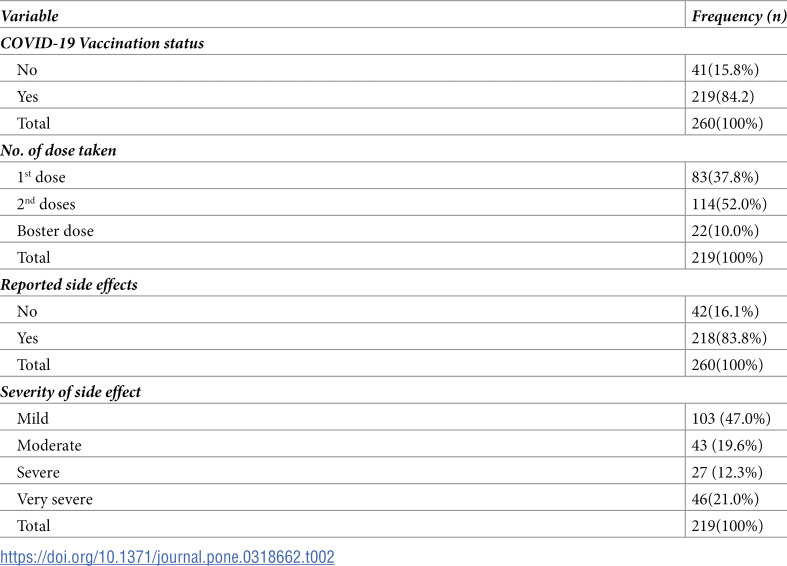Click the Variable column header

point(30,16)
